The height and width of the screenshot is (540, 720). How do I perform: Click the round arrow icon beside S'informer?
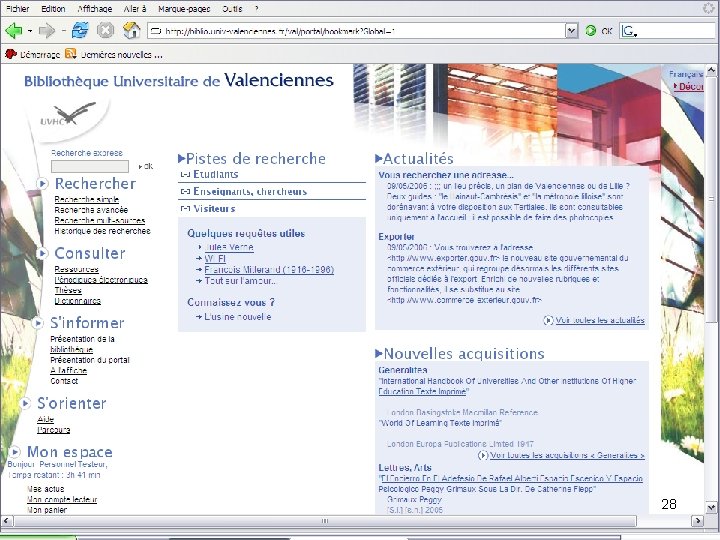click(x=37, y=323)
